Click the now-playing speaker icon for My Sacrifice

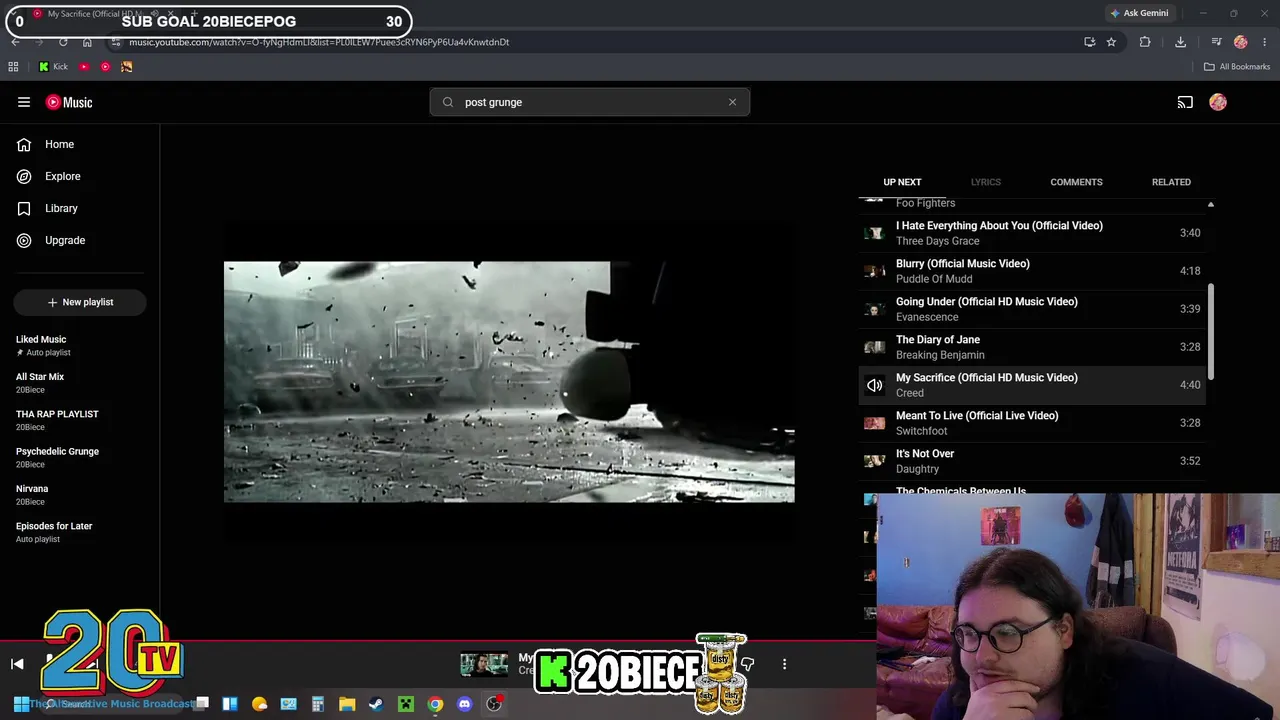pos(875,385)
